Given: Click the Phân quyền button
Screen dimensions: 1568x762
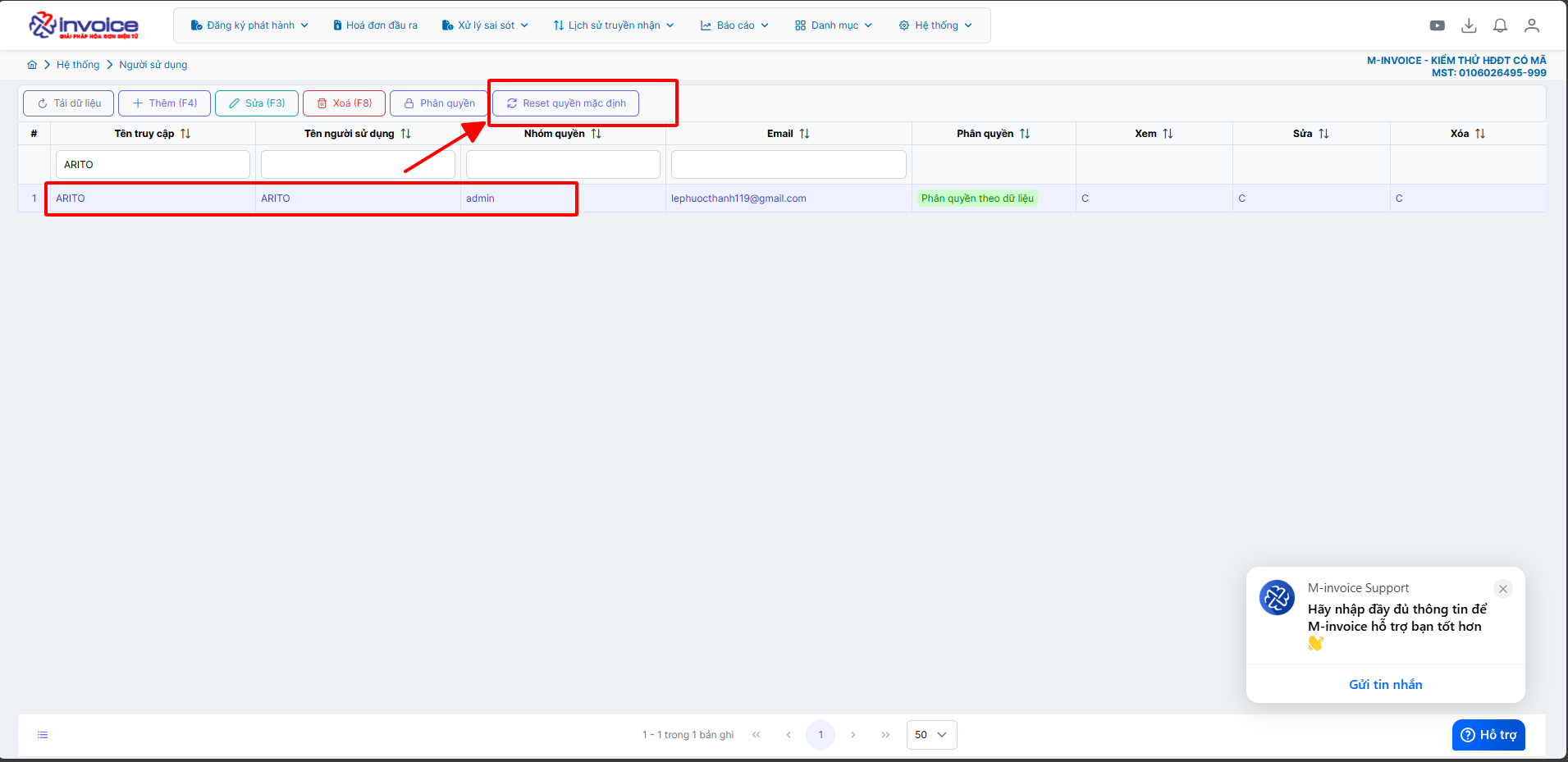Looking at the screenshot, I should (x=439, y=103).
